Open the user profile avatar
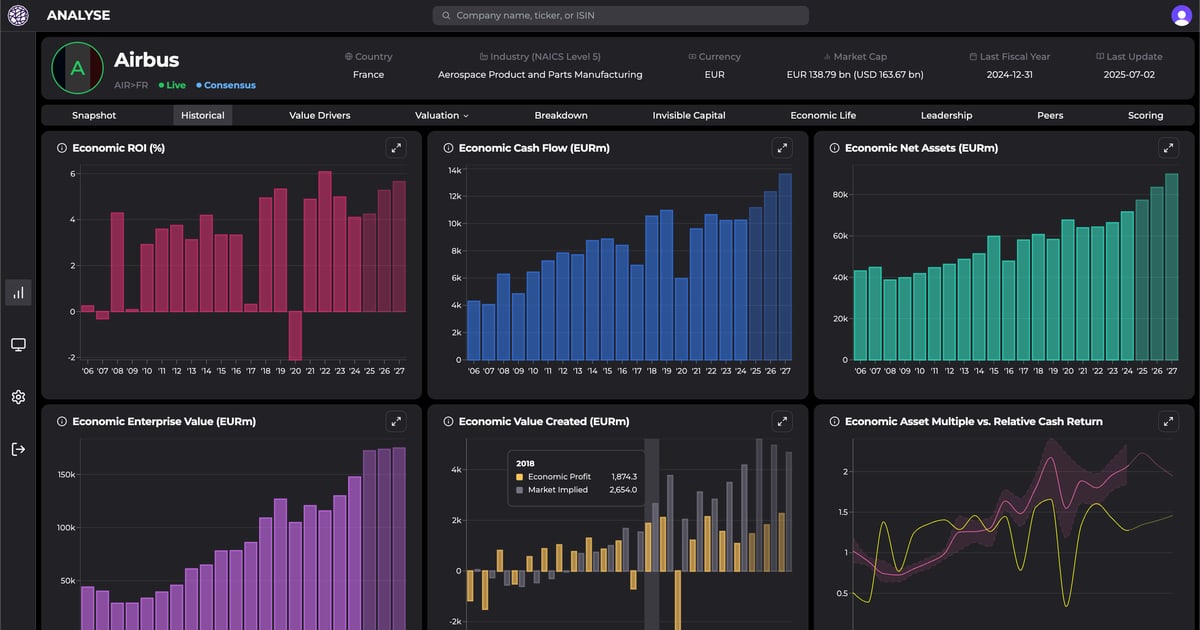Viewport: 1200px width, 630px height. coord(1181,15)
